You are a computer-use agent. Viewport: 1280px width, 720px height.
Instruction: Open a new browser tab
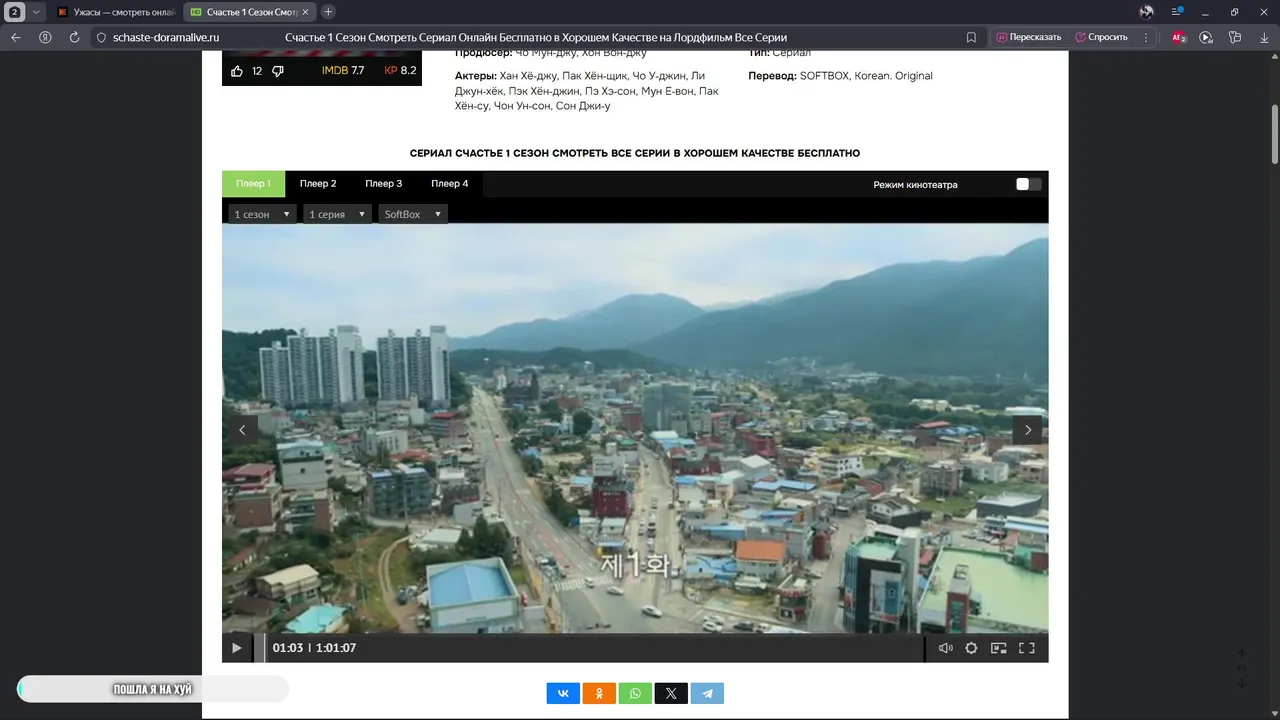click(328, 12)
